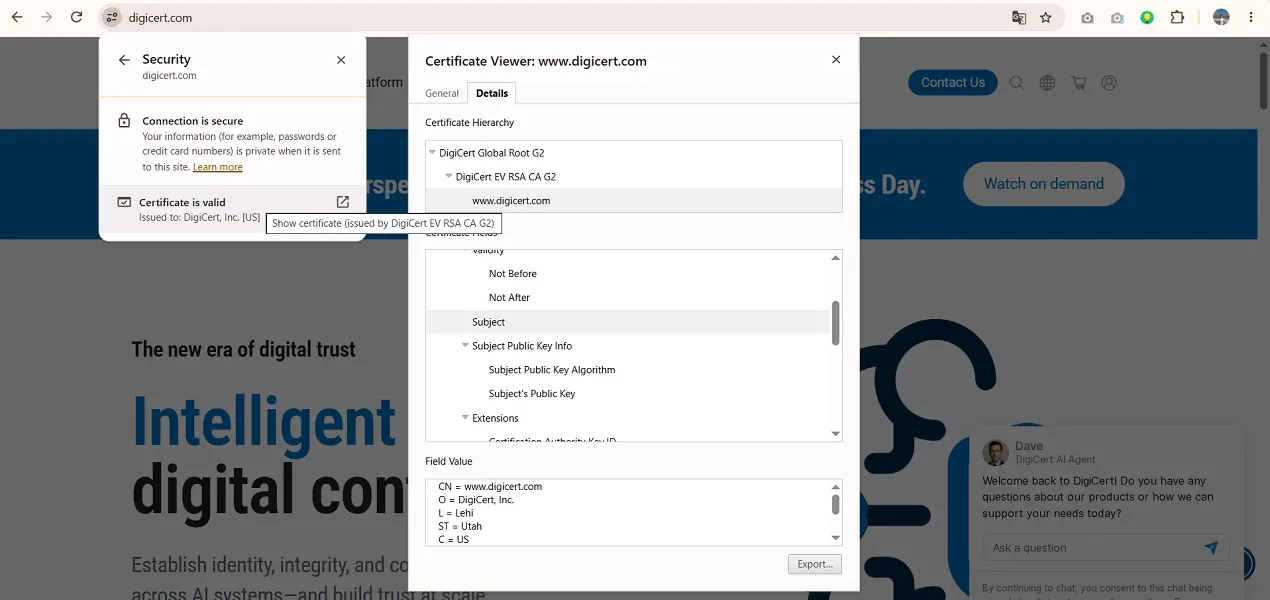Reload the digicert.com page
The width and height of the screenshot is (1270, 600).
tap(77, 17)
